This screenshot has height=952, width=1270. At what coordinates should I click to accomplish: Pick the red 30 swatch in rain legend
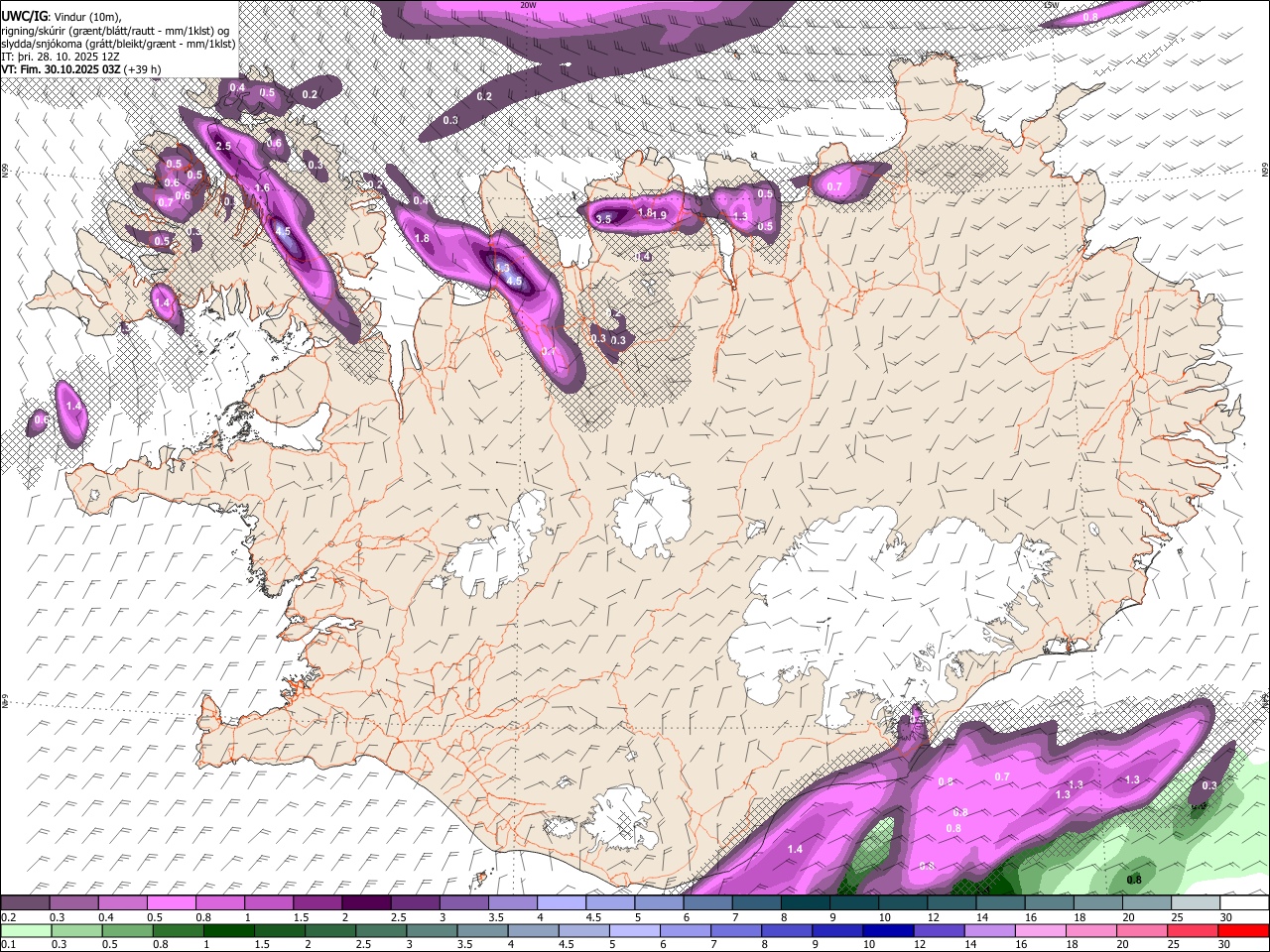[x=1243, y=930]
